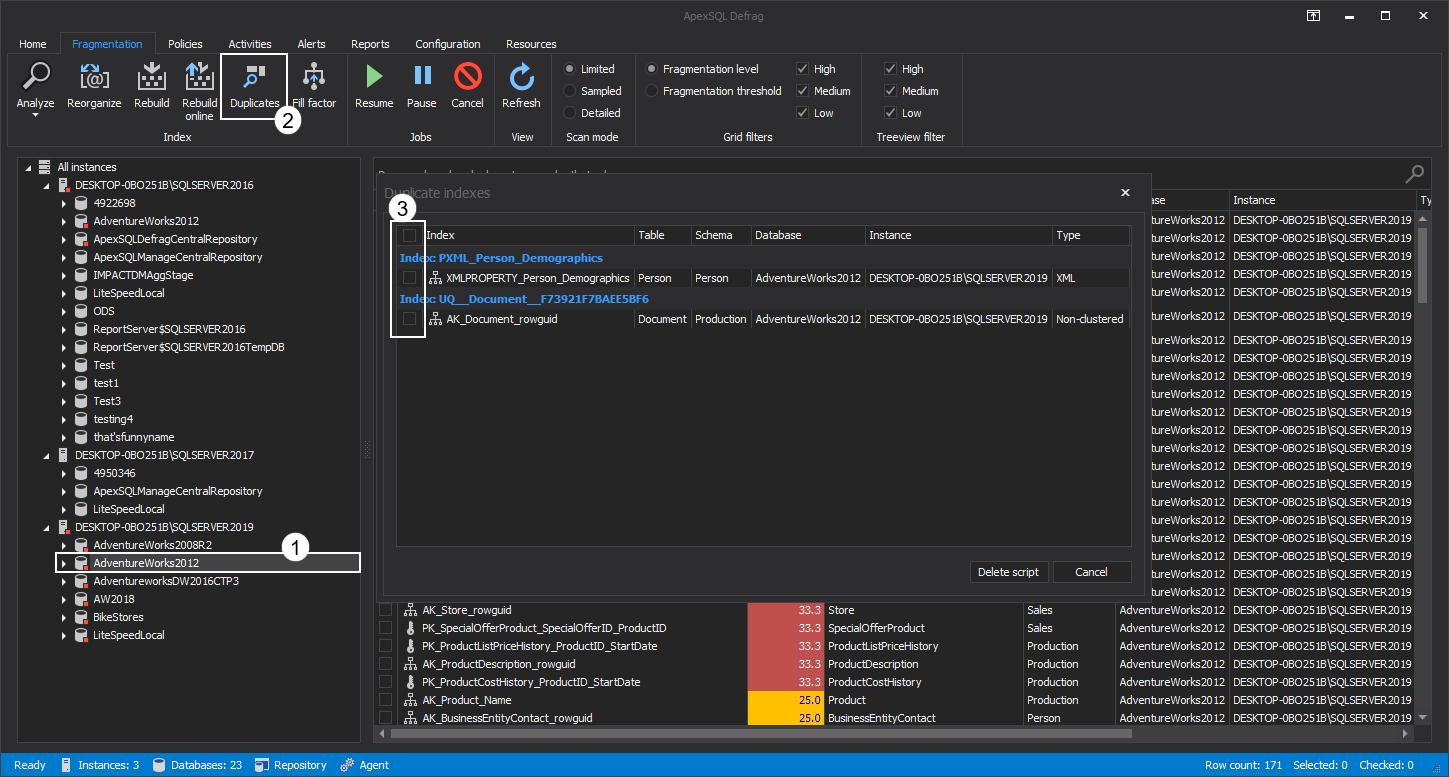Click the Type column header in dialog
1449x777 pixels.
click(1091, 235)
